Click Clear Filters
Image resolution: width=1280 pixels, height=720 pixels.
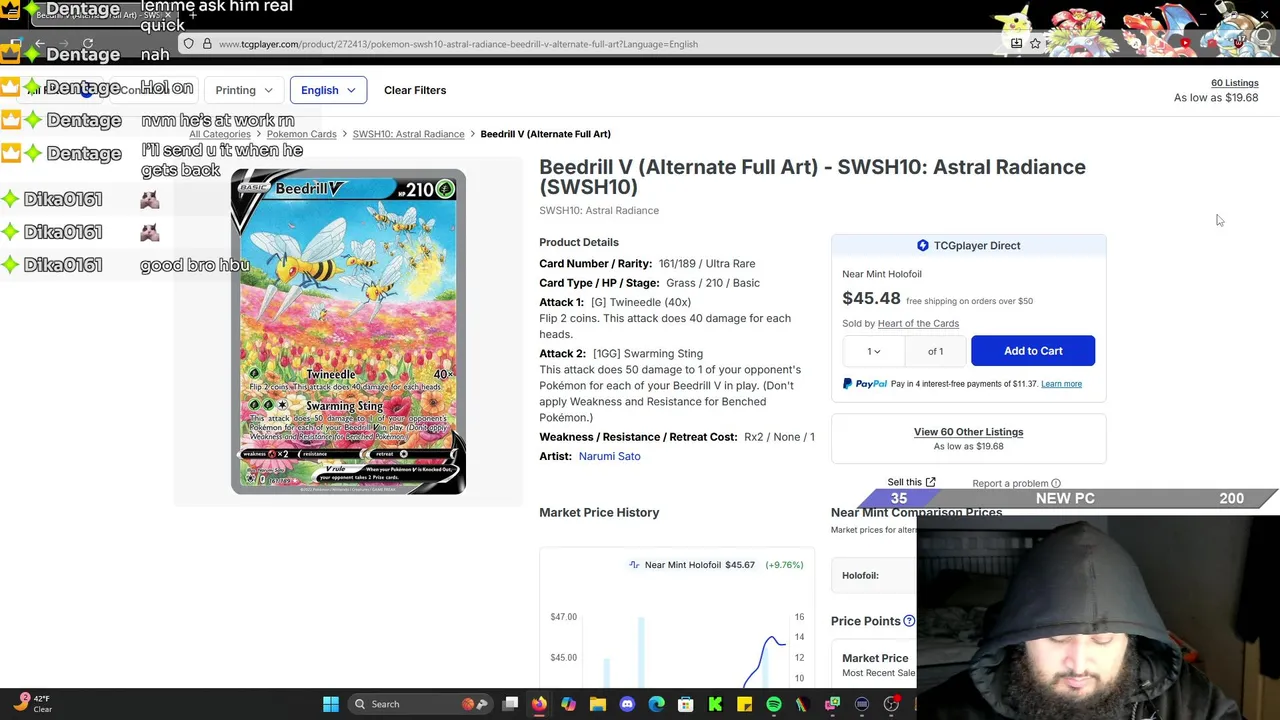415,90
